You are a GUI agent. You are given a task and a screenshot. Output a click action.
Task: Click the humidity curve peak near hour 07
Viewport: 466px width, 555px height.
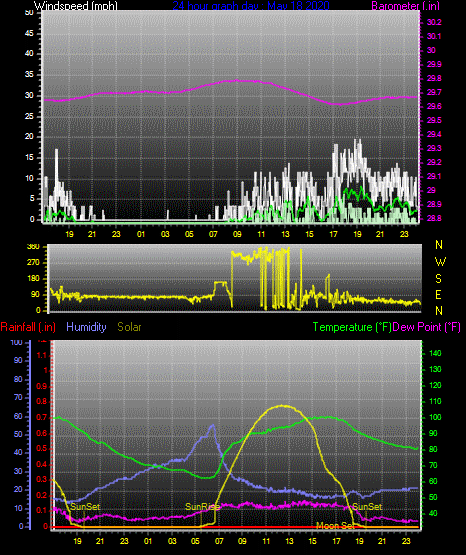213,425
